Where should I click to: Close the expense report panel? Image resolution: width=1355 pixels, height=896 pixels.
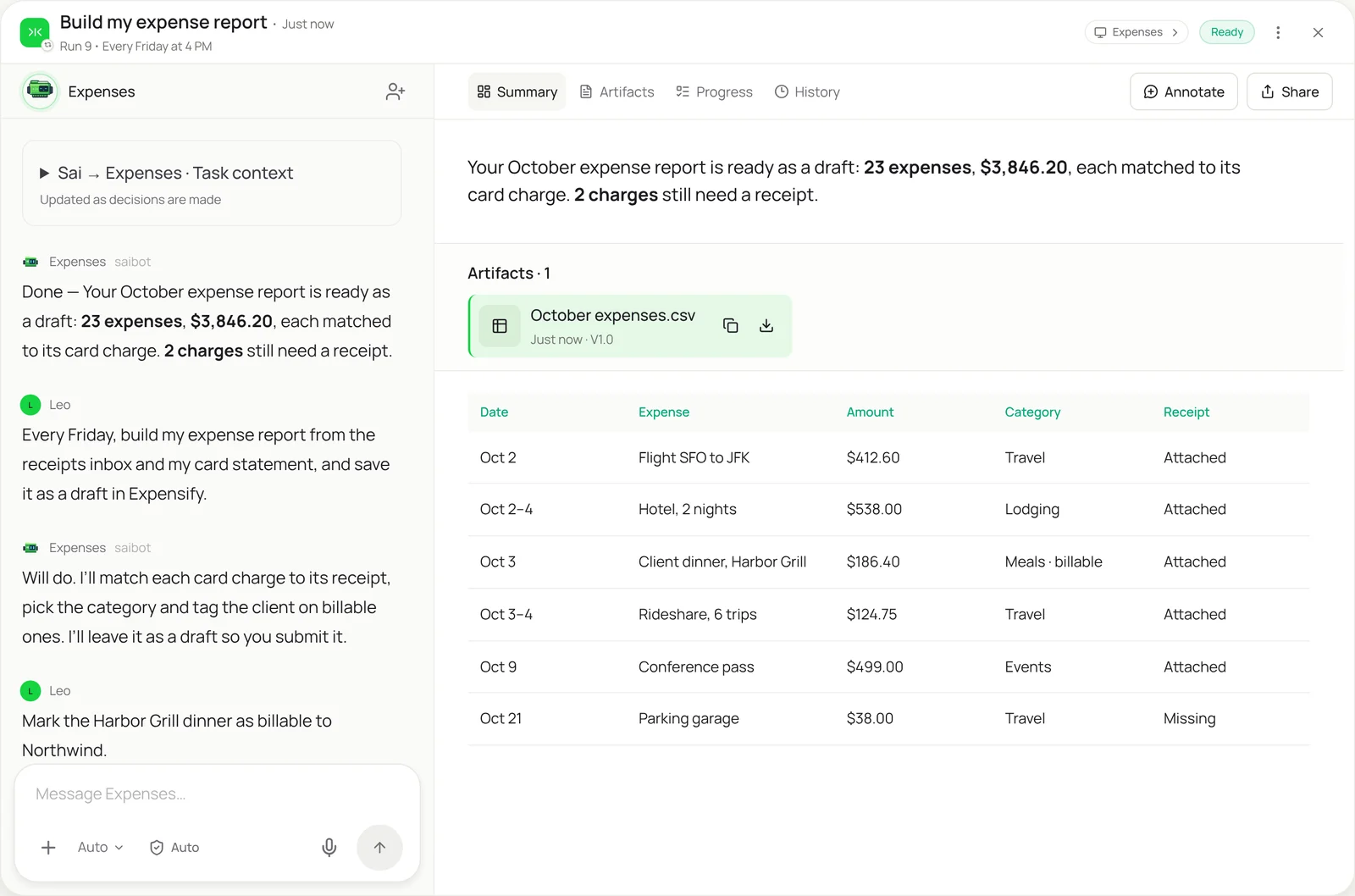(1318, 32)
